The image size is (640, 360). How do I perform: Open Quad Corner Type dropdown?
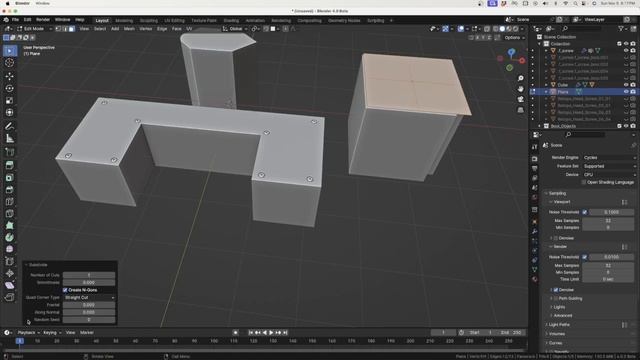tap(89, 298)
